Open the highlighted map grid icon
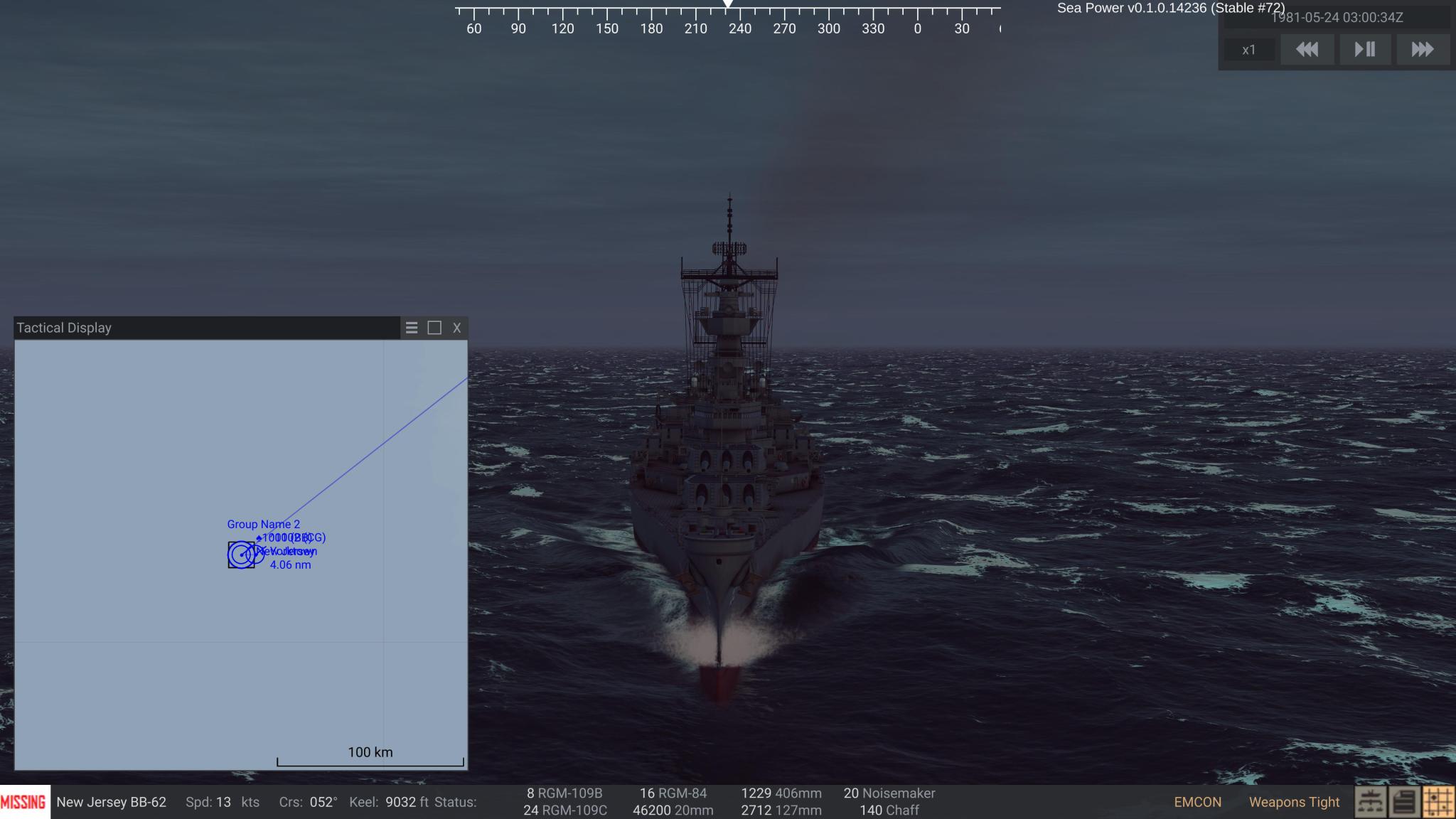The height and width of the screenshot is (819, 1456). click(x=1436, y=802)
